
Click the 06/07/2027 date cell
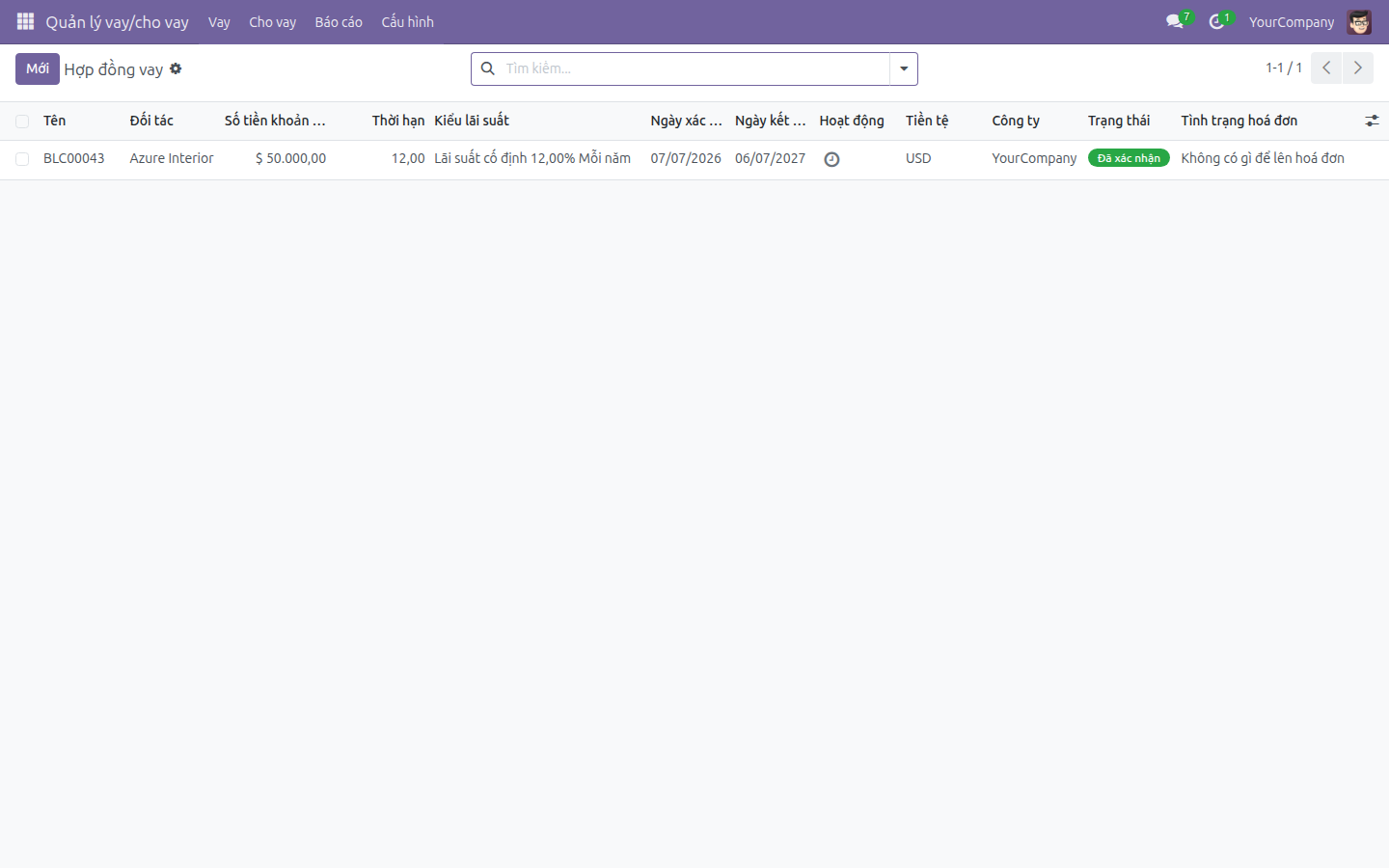click(770, 158)
